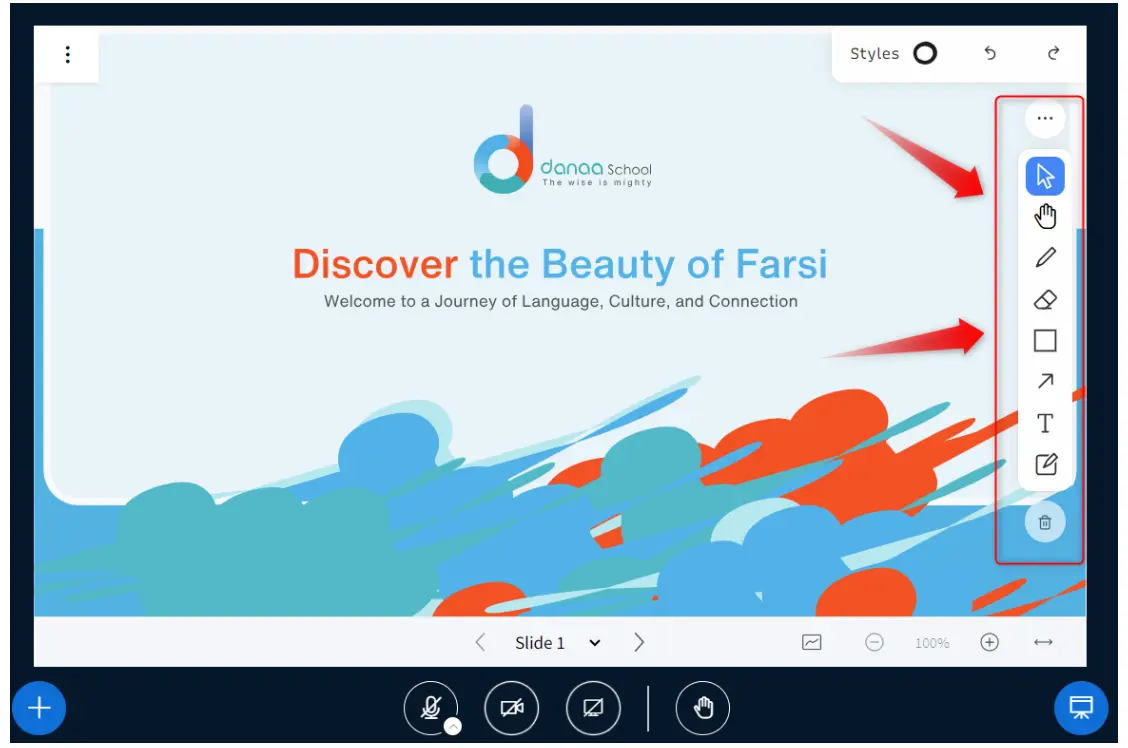The width and height of the screenshot is (1128, 748).
Task: Pick the Sticky note tool
Action: coord(1045,464)
